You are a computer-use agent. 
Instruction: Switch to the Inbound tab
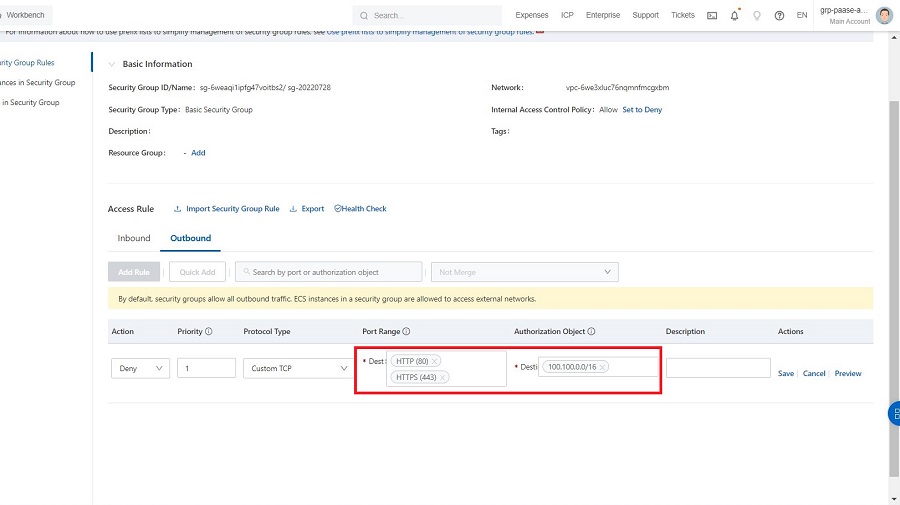134,238
